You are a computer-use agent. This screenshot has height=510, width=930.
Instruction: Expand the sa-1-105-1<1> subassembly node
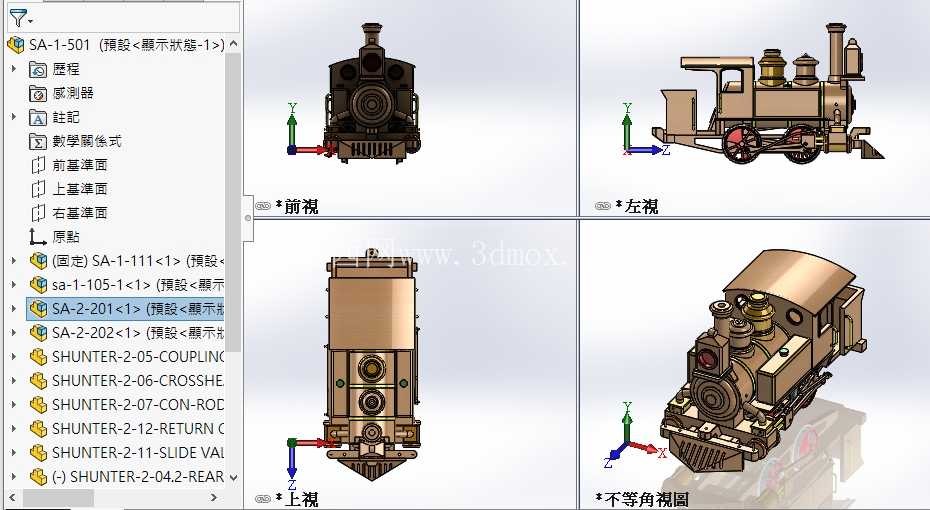14,285
